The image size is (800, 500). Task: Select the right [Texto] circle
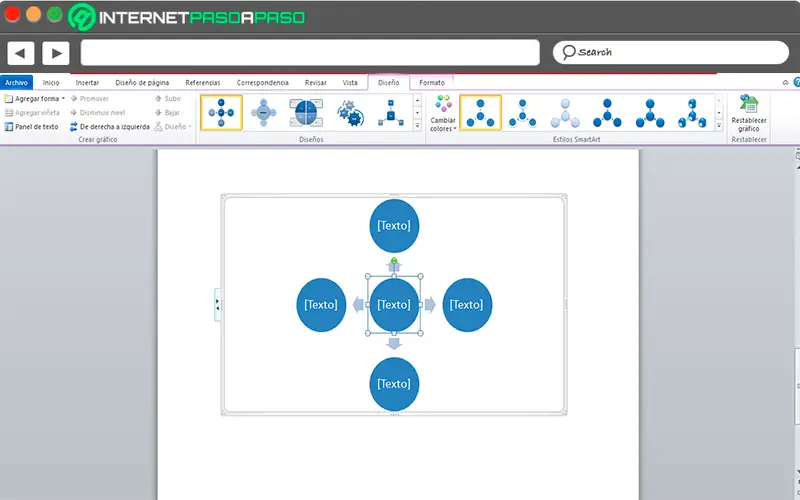pyautogui.click(x=467, y=305)
